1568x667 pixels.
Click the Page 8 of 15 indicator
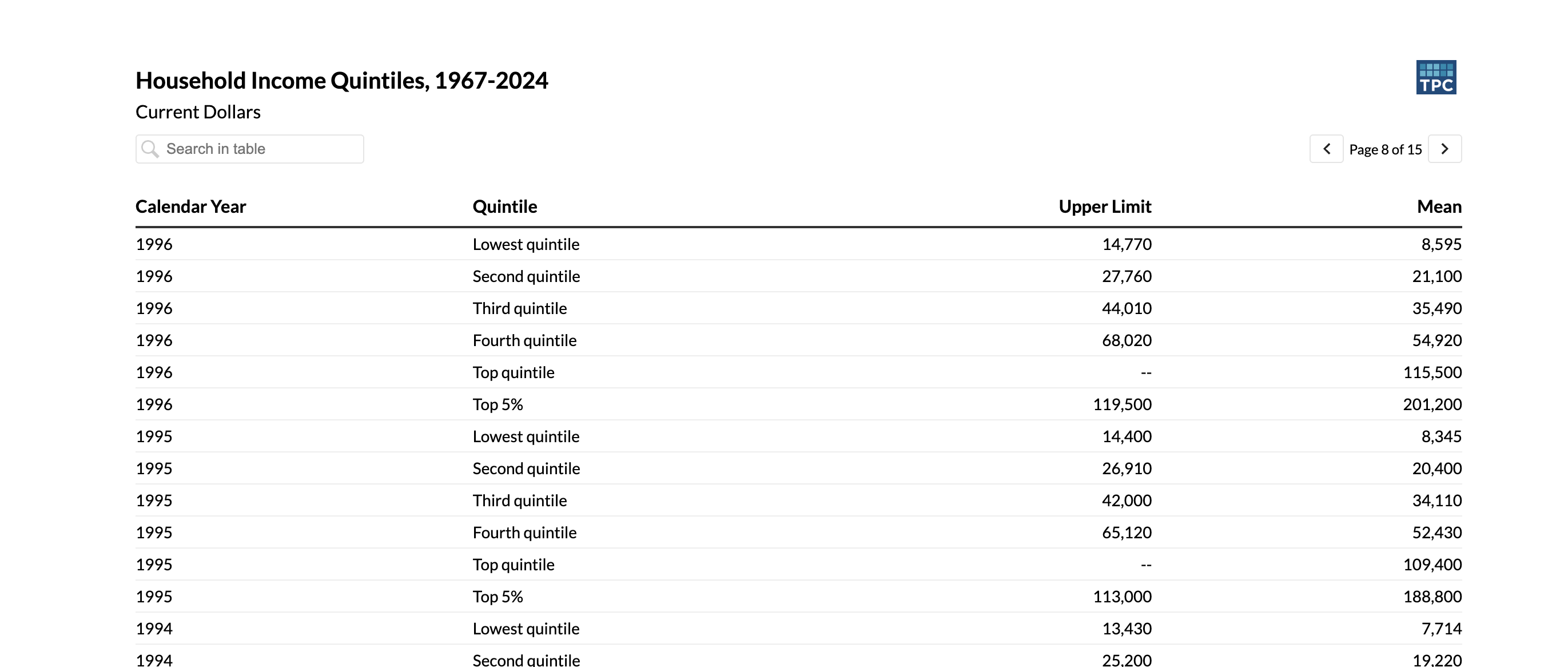[1386, 150]
